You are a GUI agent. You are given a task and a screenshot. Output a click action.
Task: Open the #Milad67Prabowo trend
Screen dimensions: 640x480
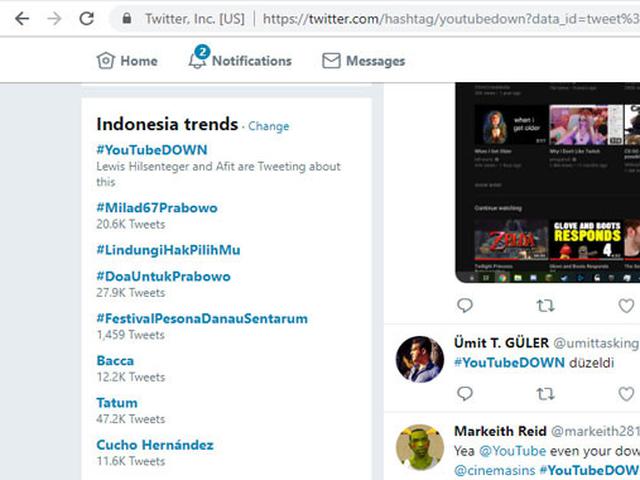click(x=157, y=208)
